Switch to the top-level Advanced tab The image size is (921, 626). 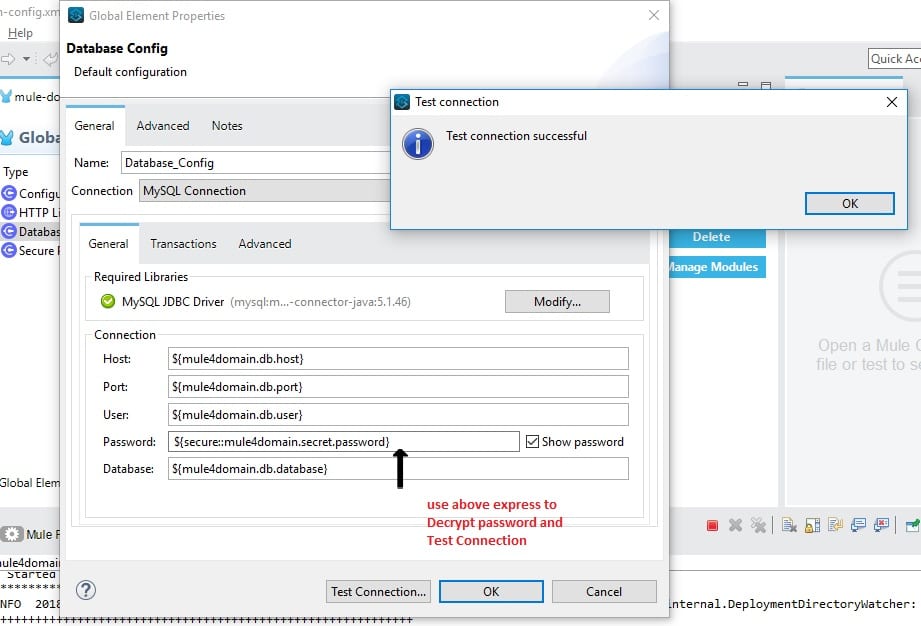163,126
